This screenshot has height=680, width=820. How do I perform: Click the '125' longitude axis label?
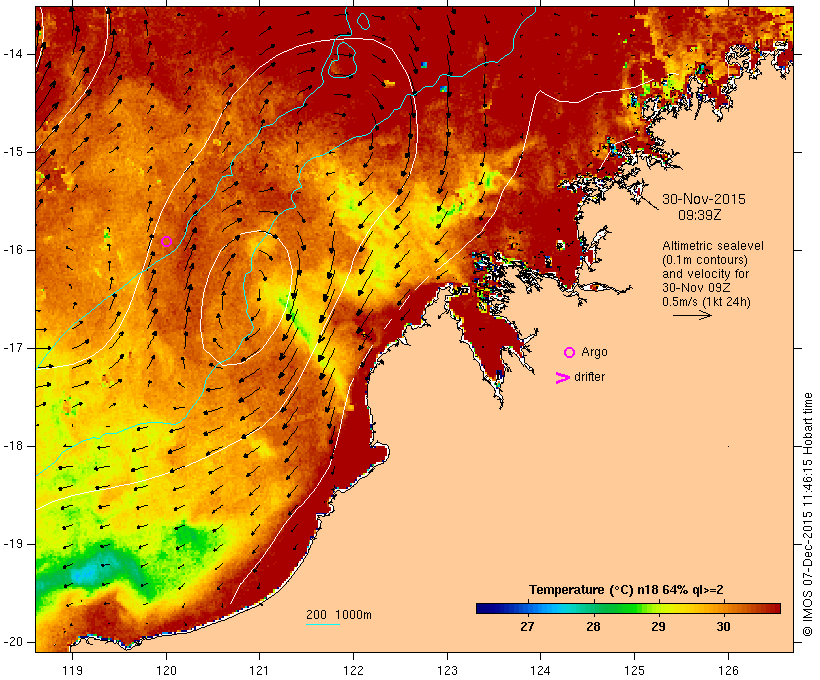click(634, 670)
